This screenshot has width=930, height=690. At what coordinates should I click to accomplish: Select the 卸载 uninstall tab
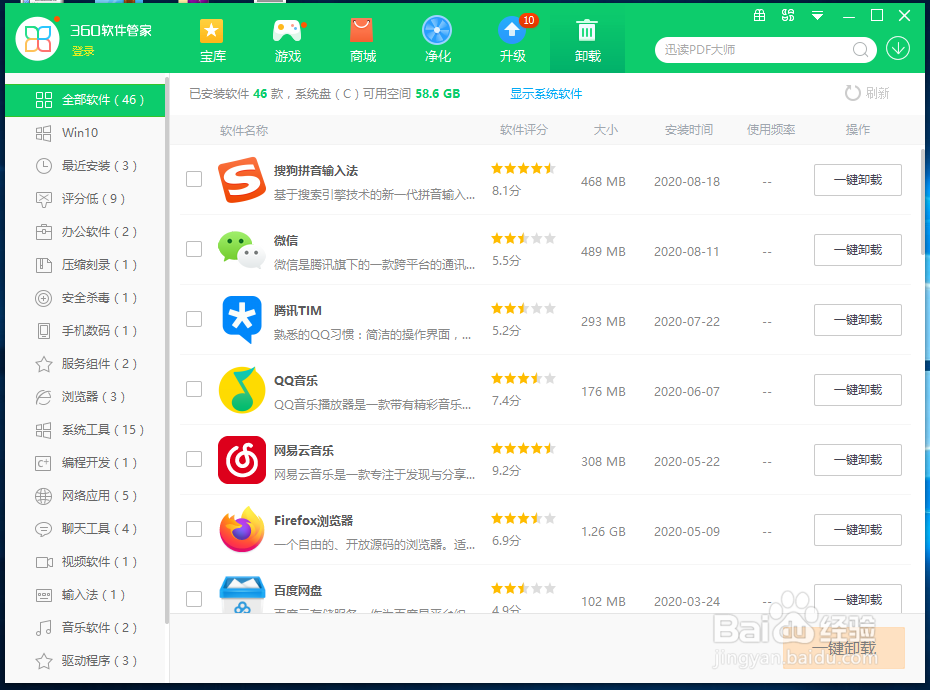pos(588,40)
